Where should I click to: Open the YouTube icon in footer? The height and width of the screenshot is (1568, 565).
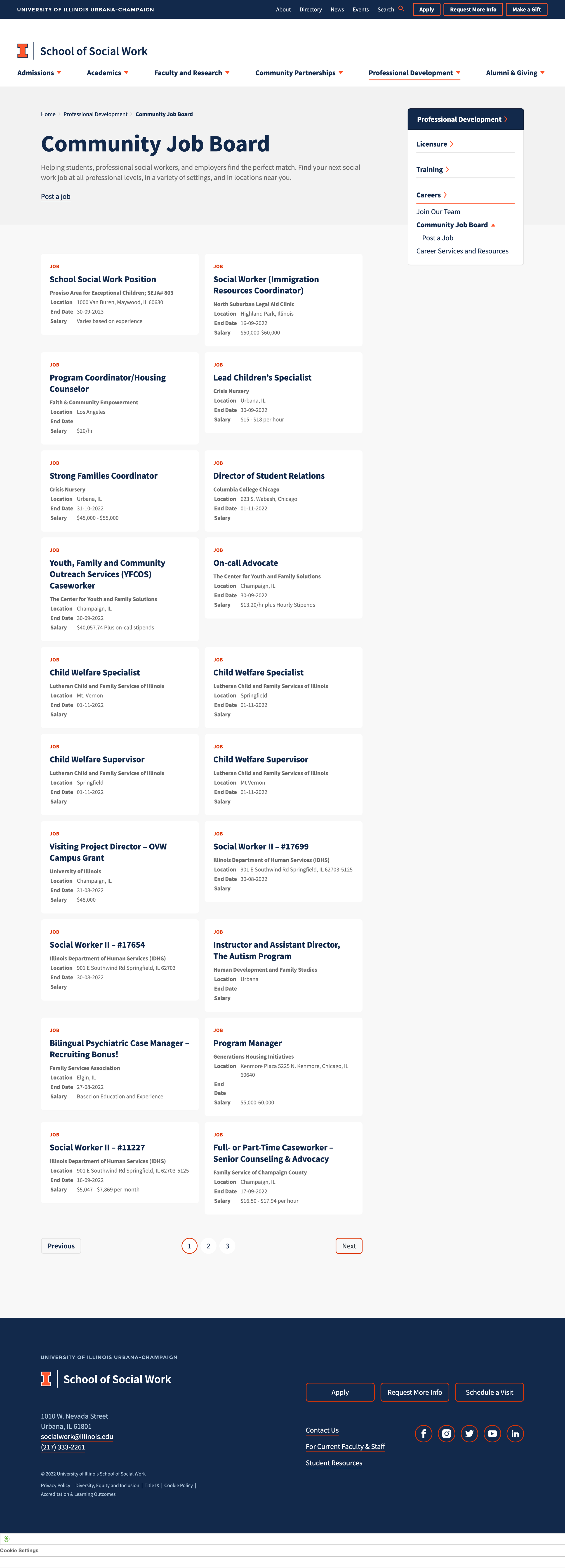(x=492, y=1434)
